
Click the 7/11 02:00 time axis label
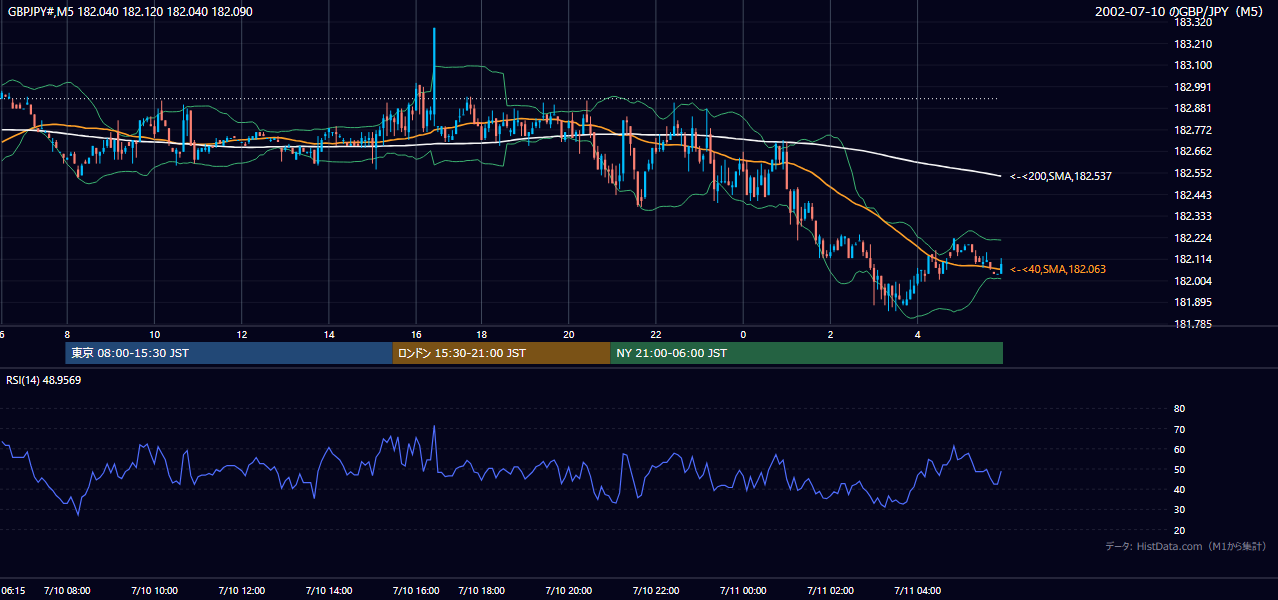830,591
